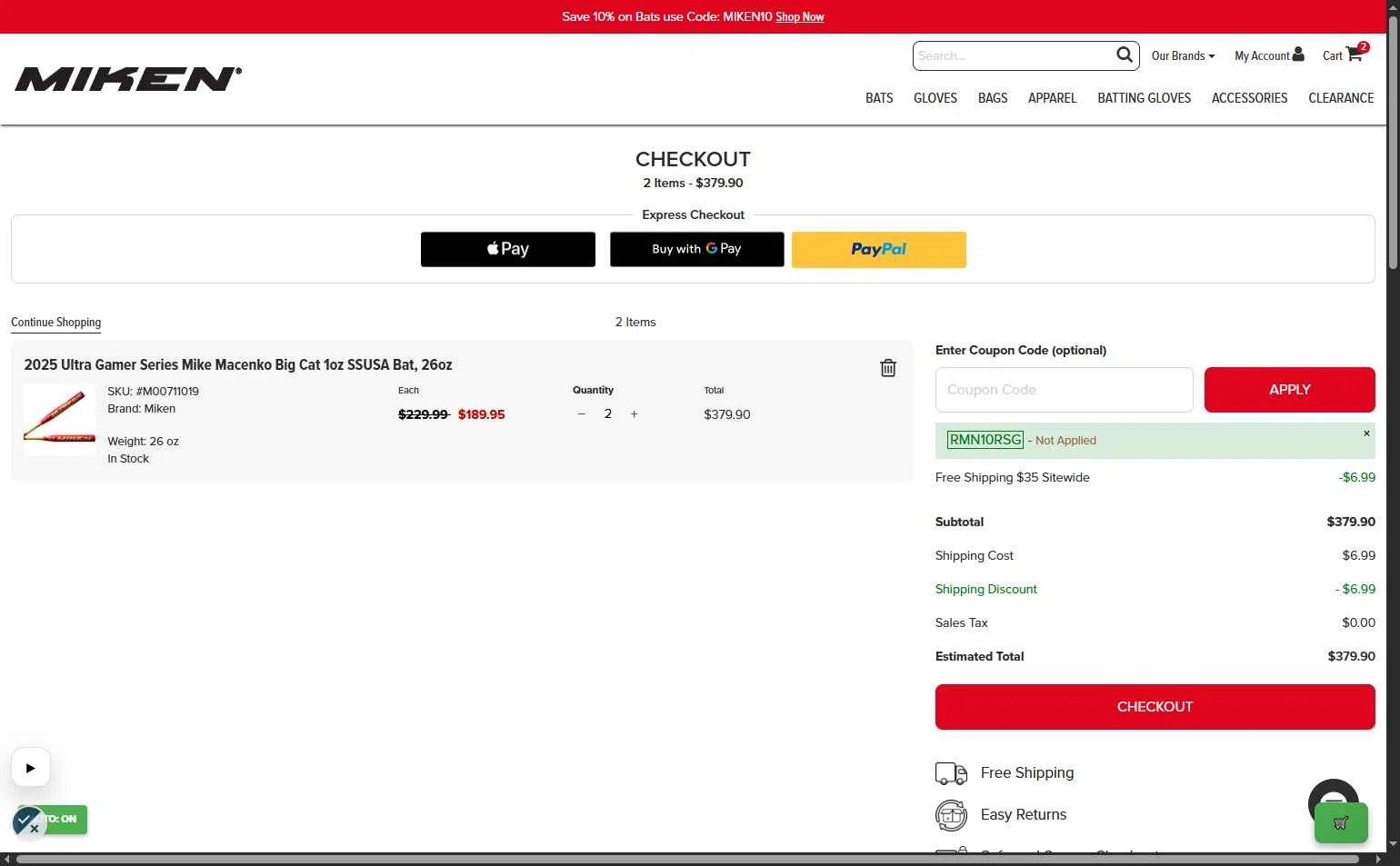This screenshot has width=1400, height=866.
Task: Open the BATTING GLOVES menu
Action: coord(1144,98)
